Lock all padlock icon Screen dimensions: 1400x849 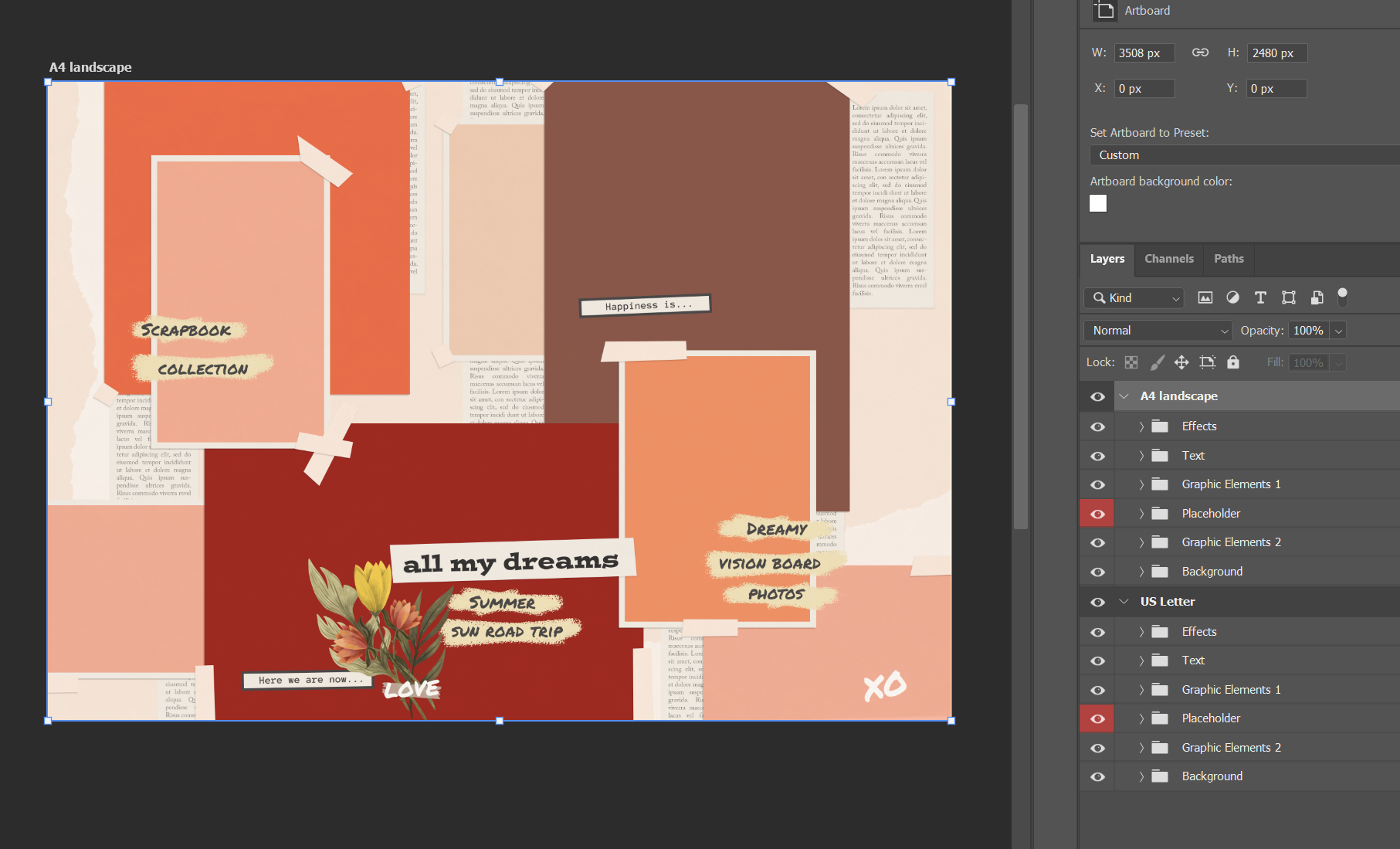tap(1233, 362)
